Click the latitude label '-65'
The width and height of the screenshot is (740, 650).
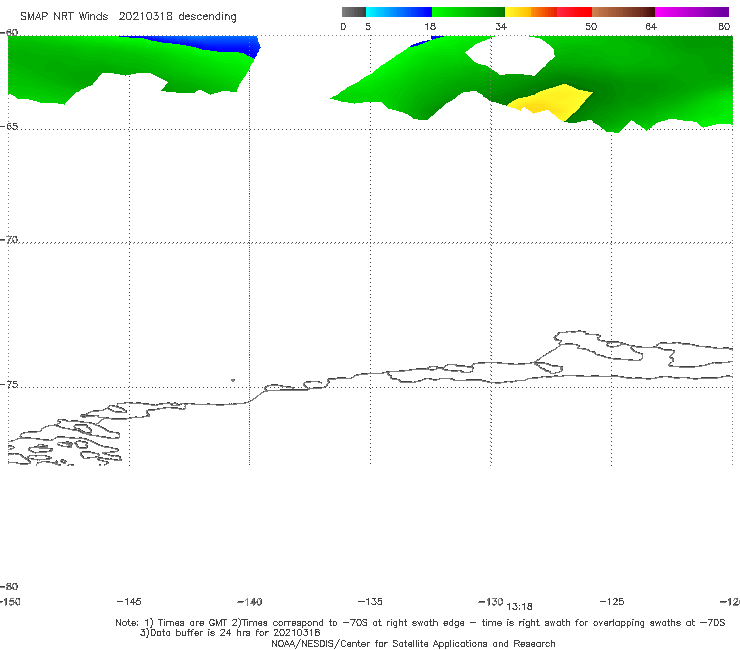click(x=9, y=127)
